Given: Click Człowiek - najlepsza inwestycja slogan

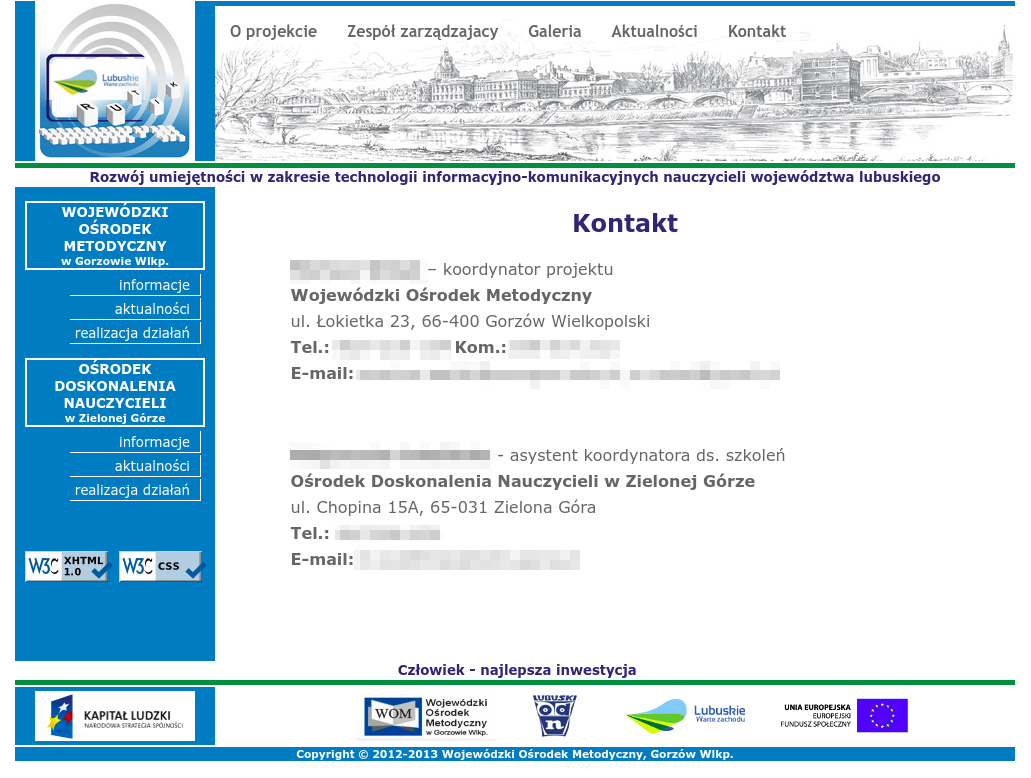Looking at the screenshot, I should click(x=517, y=669).
